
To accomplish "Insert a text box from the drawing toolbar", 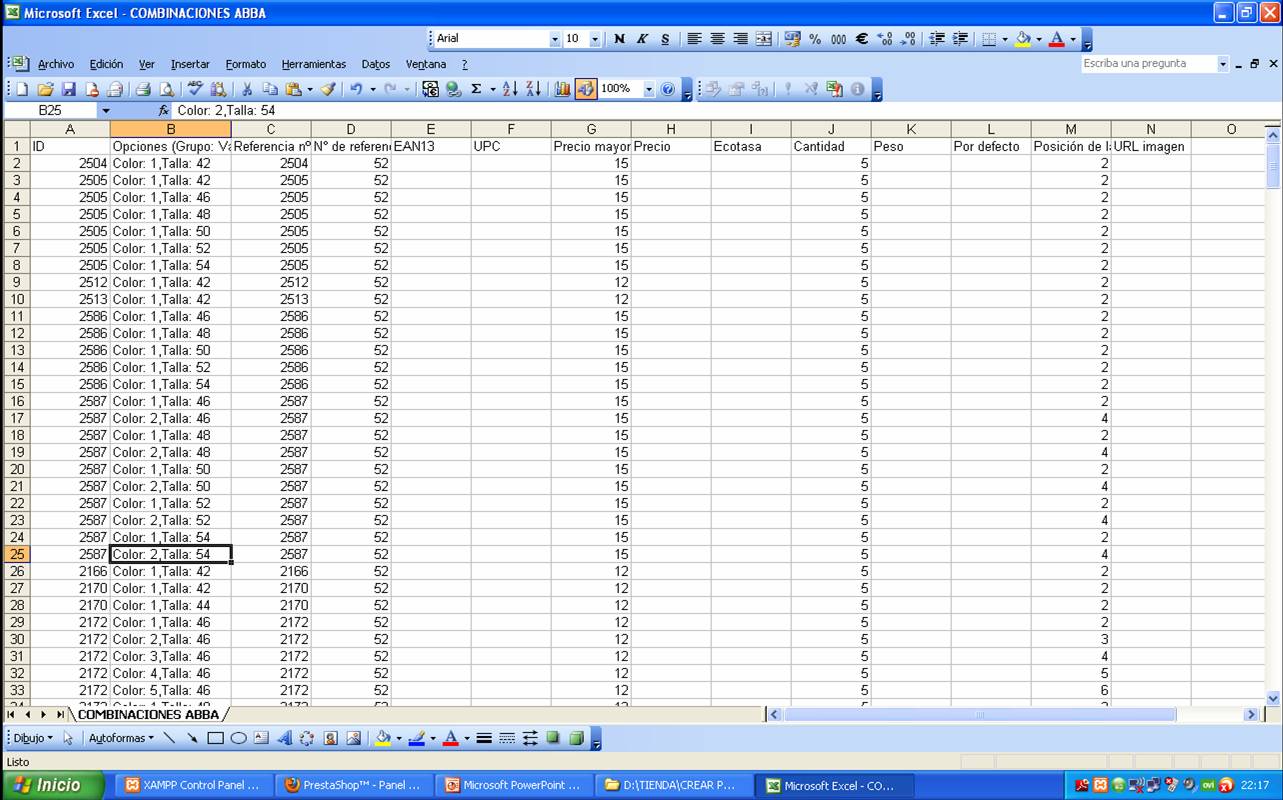I will coord(261,738).
